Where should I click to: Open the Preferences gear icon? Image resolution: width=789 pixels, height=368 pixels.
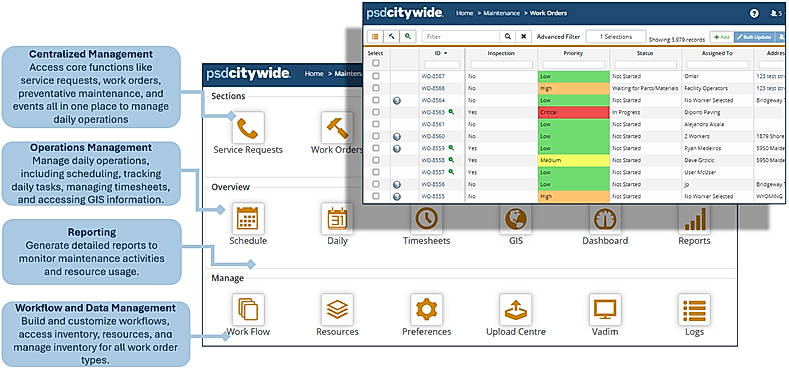coord(426,310)
